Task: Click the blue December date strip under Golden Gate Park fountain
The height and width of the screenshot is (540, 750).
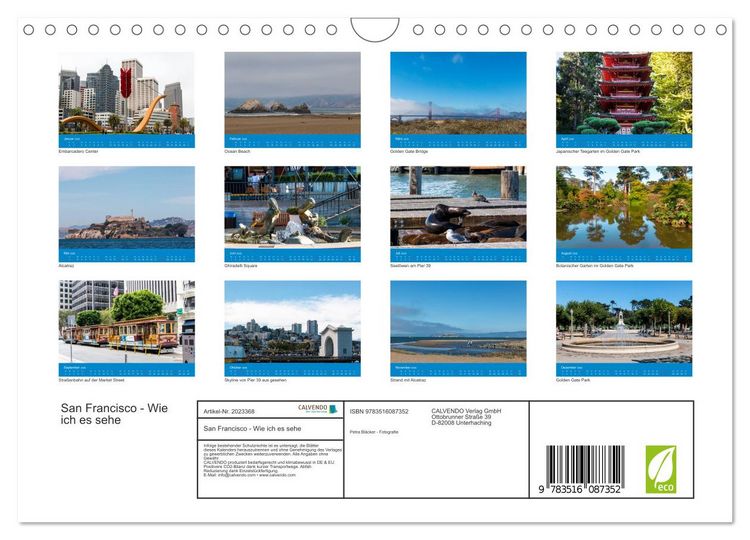Action: (x=624, y=369)
